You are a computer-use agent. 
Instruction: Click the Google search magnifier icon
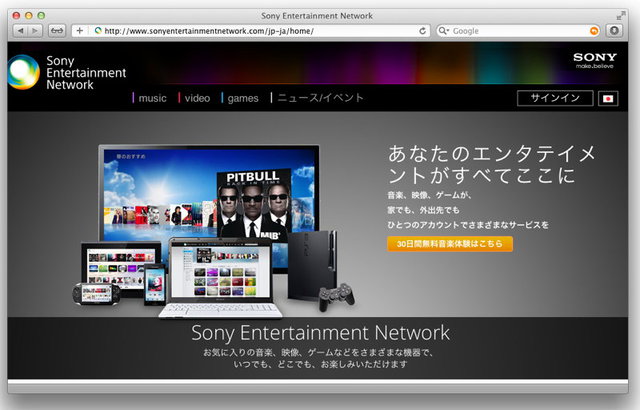pyautogui.click(x=443, y=31)
